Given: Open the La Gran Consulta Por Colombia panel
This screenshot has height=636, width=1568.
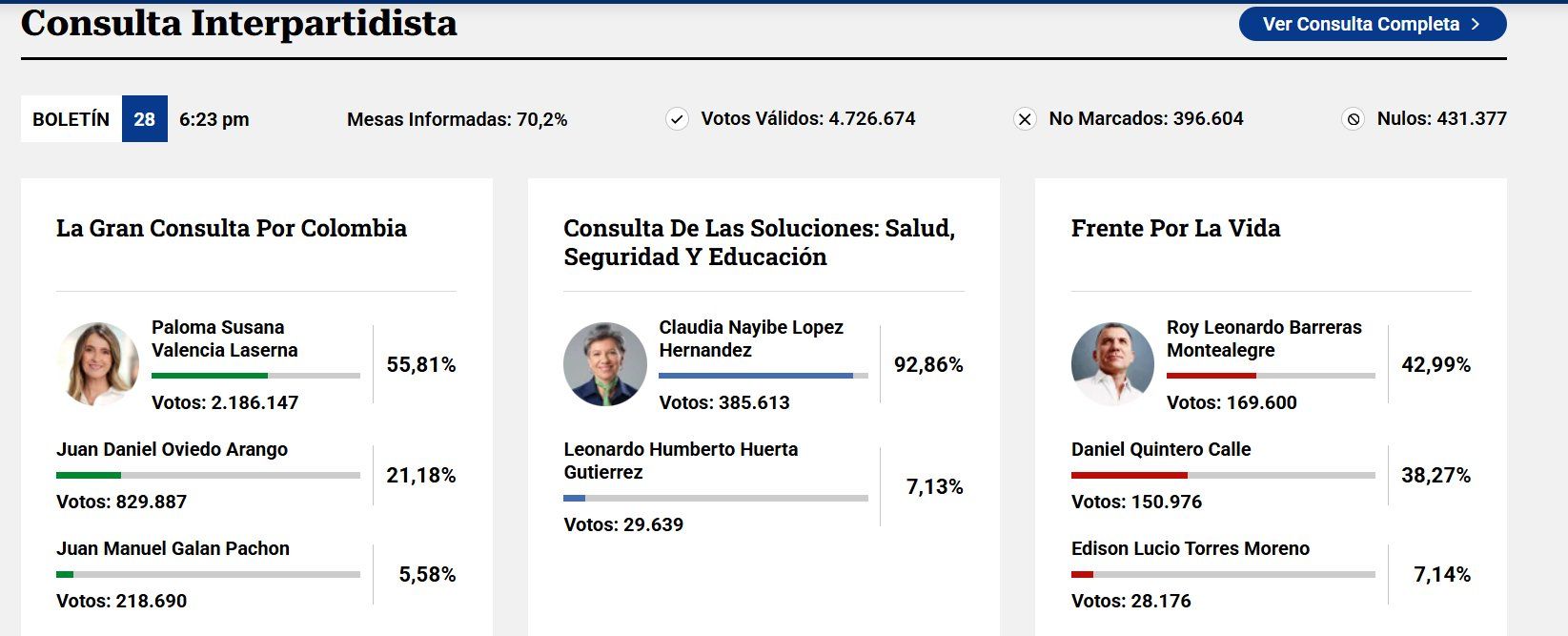Looking at the screenshot, I should click(232, 229).
